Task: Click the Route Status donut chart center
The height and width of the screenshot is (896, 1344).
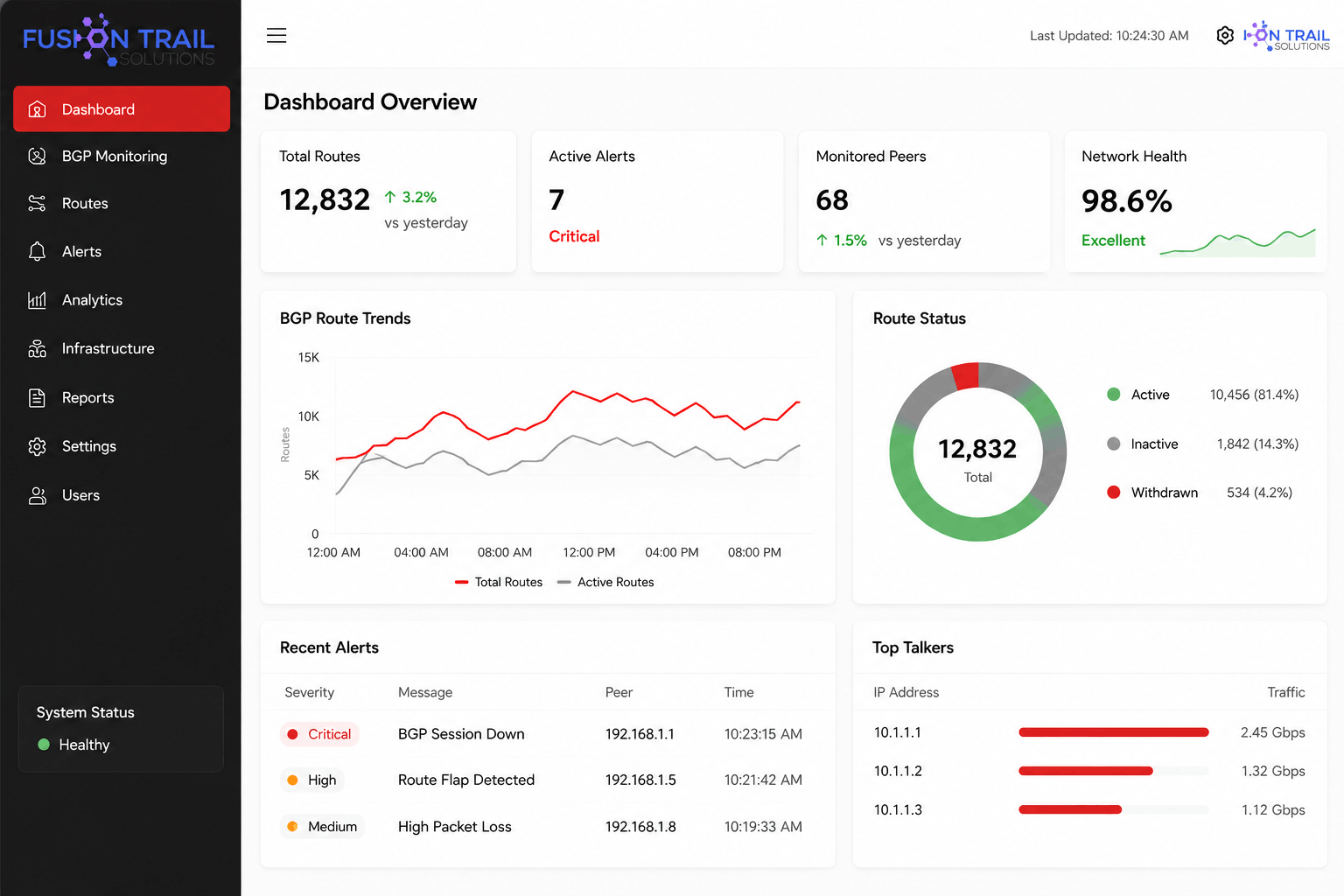Action: point(978,452)
